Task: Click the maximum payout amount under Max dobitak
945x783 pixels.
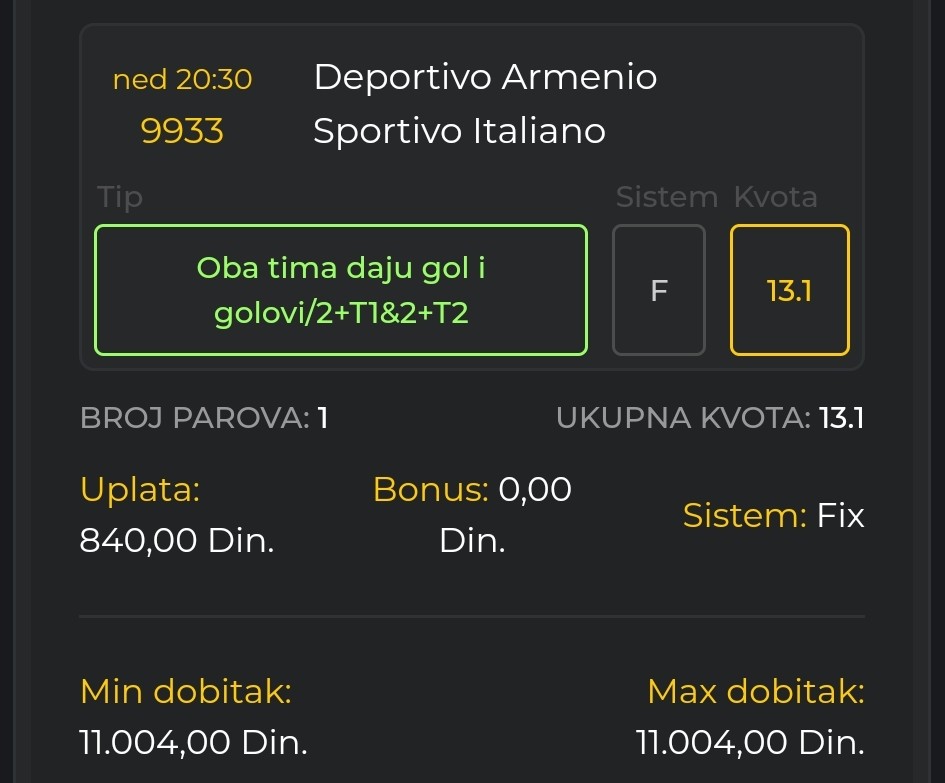Action: point(749,743)
